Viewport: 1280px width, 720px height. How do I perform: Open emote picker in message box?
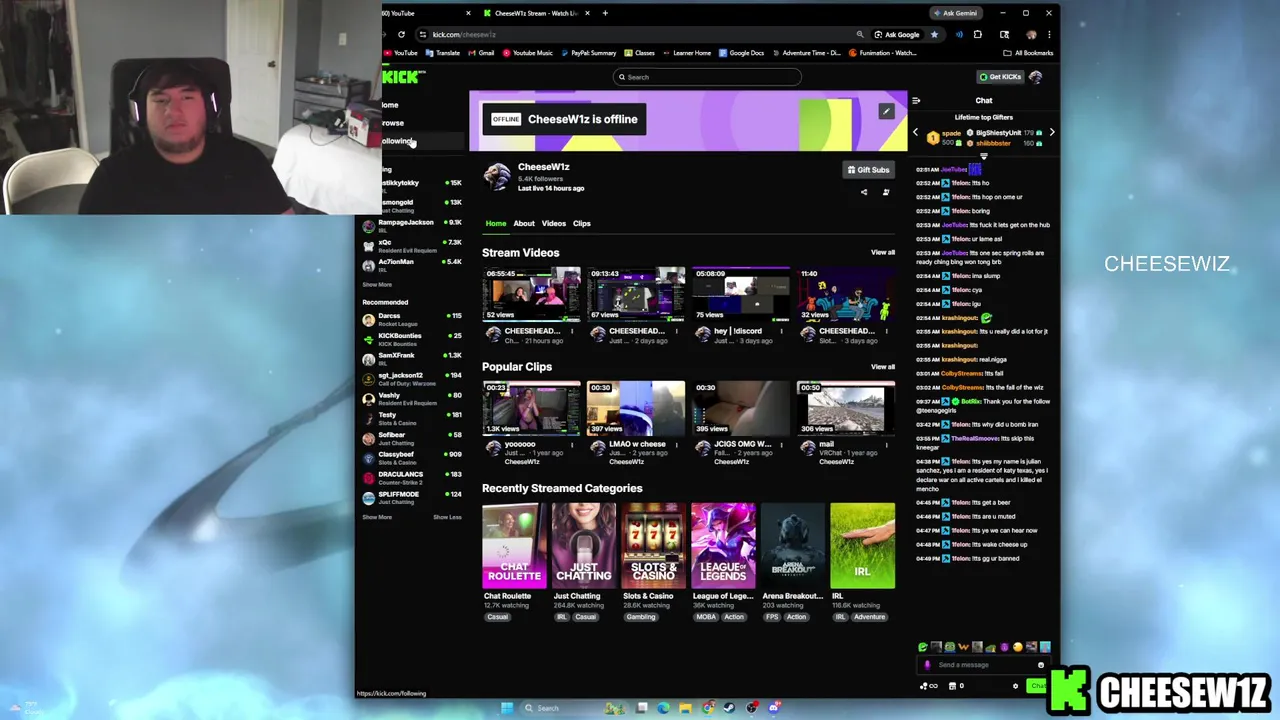click(1041, 665)
